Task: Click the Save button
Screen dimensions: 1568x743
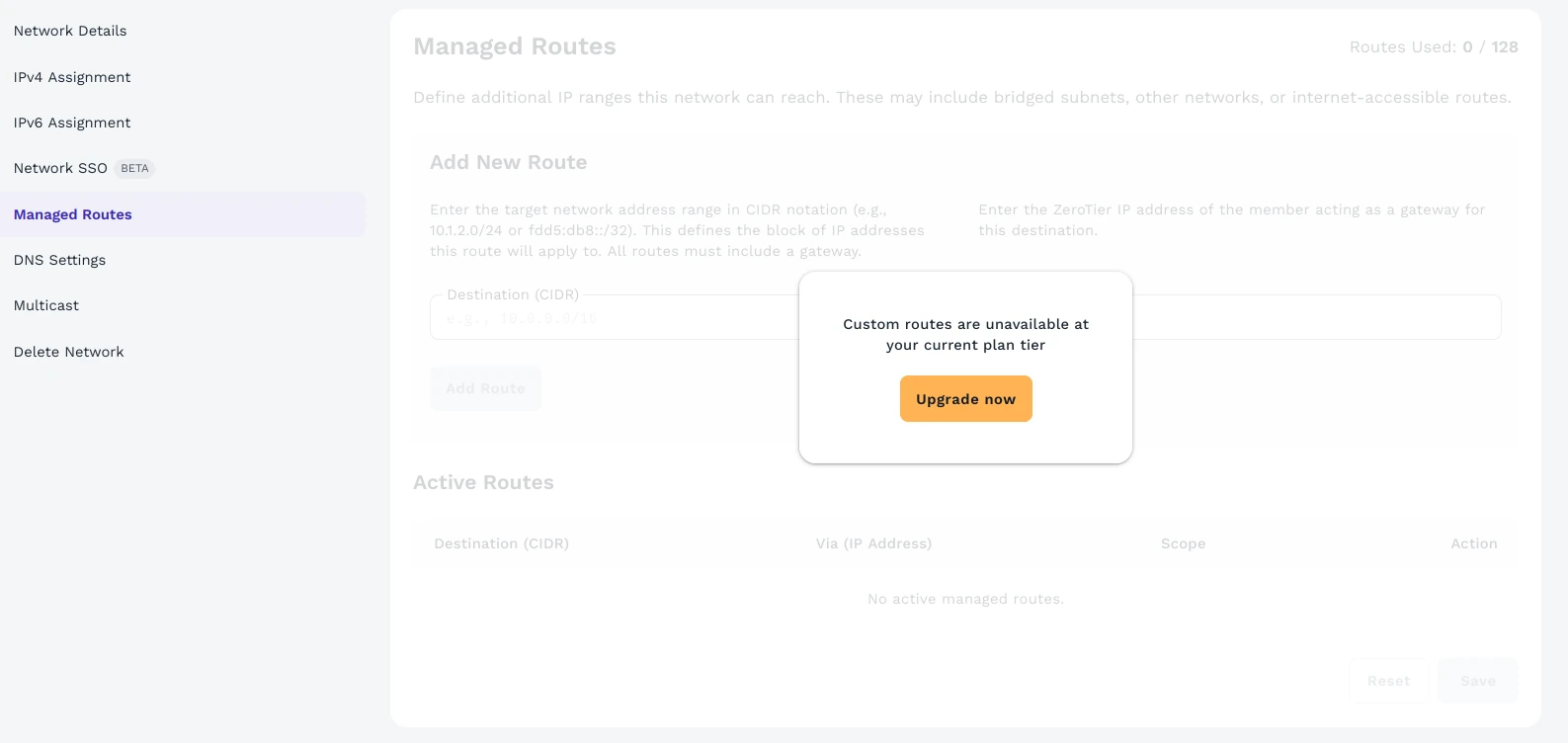Action: [x=1478, y=681]
